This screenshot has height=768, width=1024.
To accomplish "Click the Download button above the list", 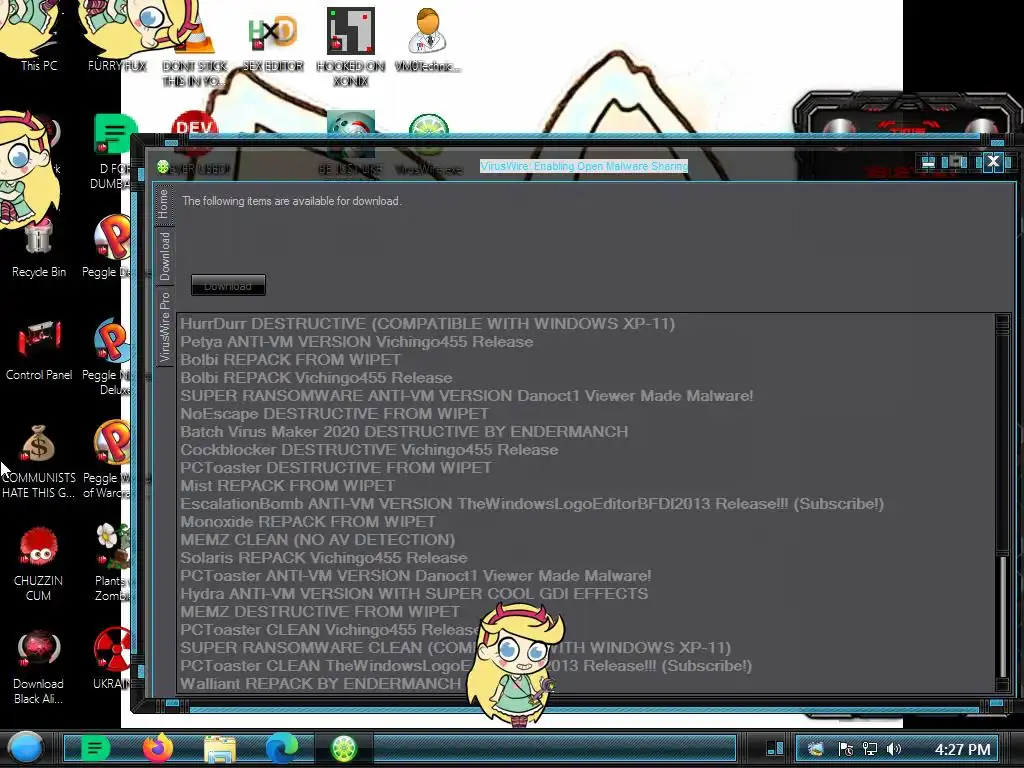I will pos(228,285).
